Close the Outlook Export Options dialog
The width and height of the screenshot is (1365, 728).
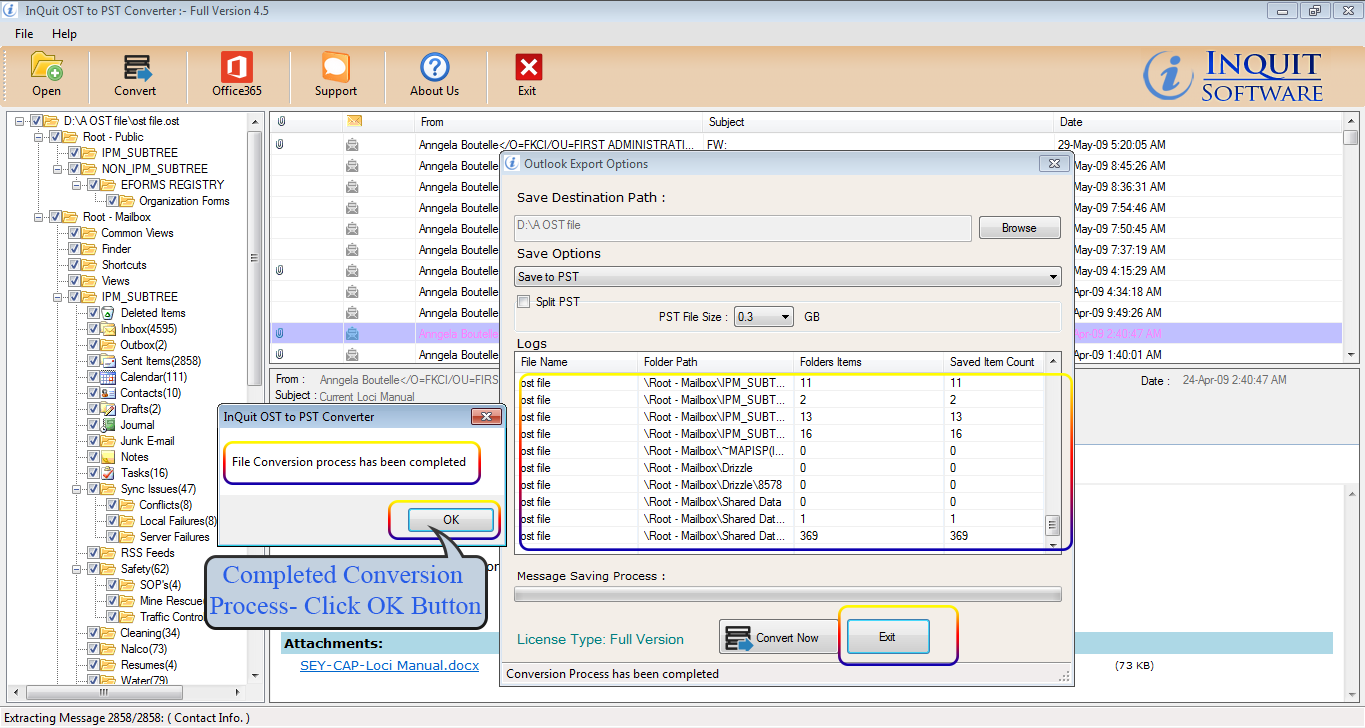1054,164
